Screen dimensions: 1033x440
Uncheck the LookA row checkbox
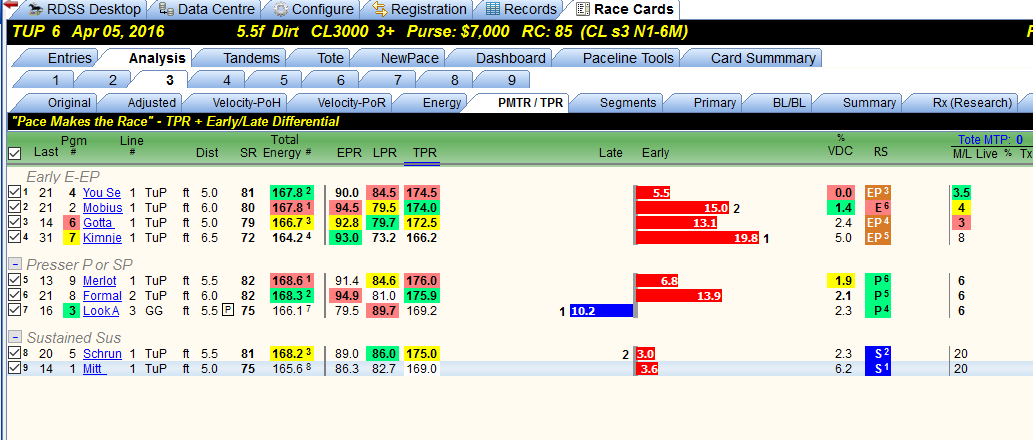tap(14, 311)
